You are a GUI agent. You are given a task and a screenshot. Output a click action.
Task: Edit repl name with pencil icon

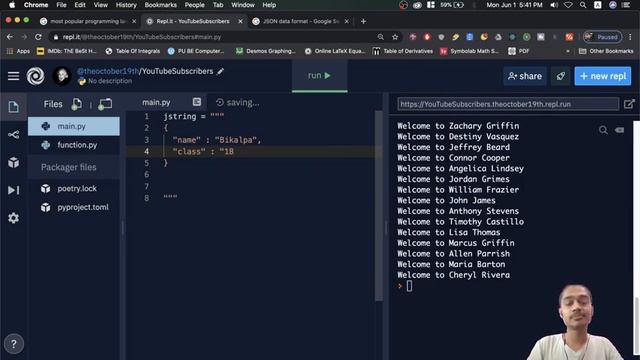pos(220,71)
